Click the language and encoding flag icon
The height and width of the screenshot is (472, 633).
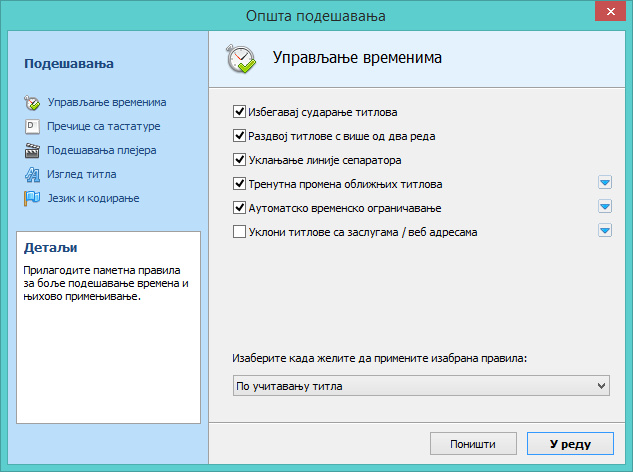[x=31, y=198]
